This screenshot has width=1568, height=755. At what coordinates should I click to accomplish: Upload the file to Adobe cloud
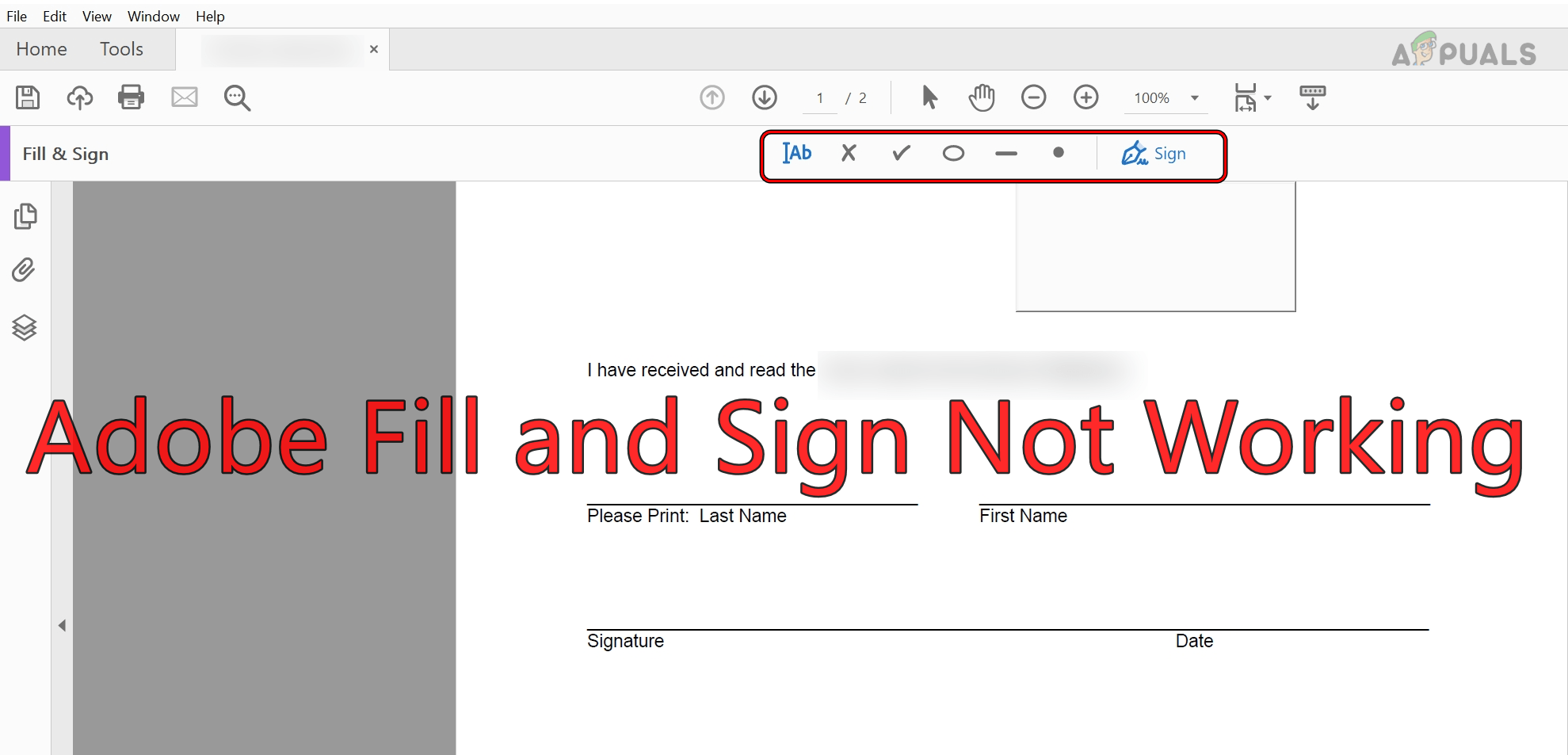coord(79,97)
